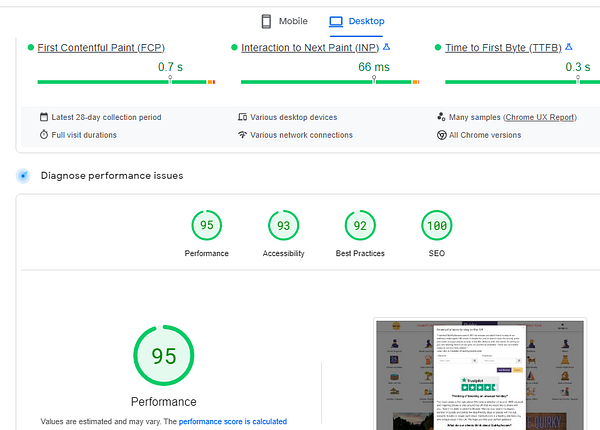
Task: Click the green dot beside First Contentful Paint
Action: [31, 47]
